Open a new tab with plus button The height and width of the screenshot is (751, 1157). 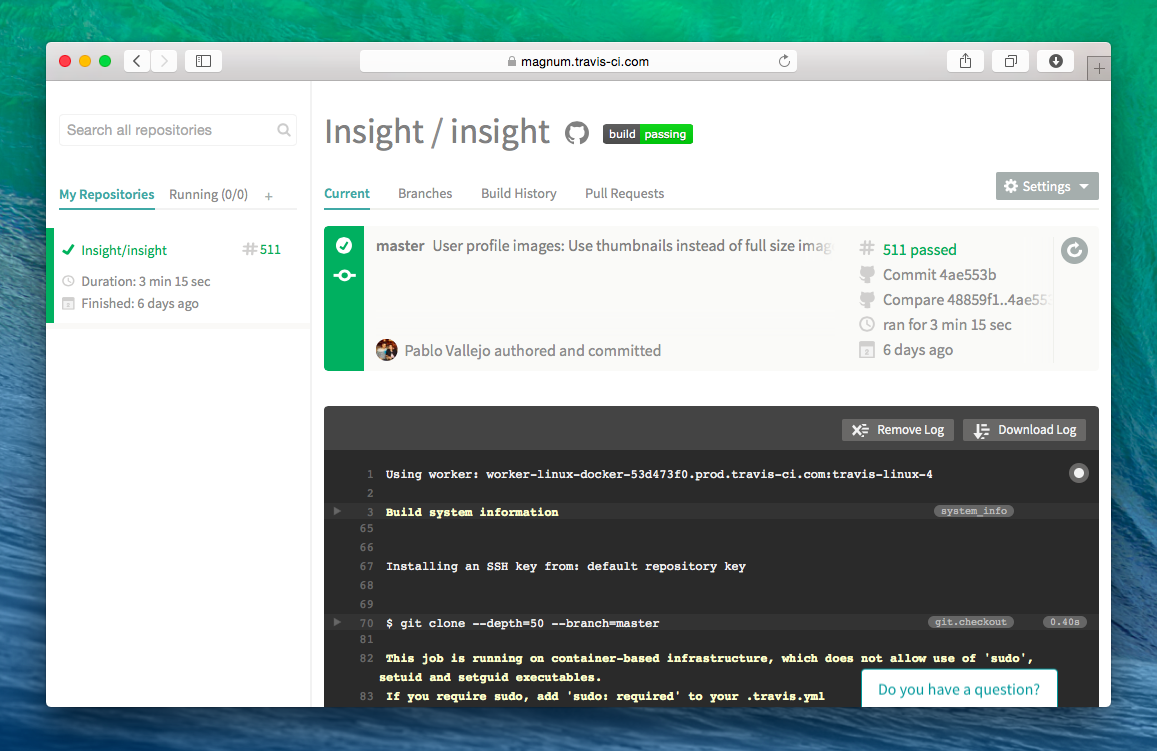[1099, 69]
